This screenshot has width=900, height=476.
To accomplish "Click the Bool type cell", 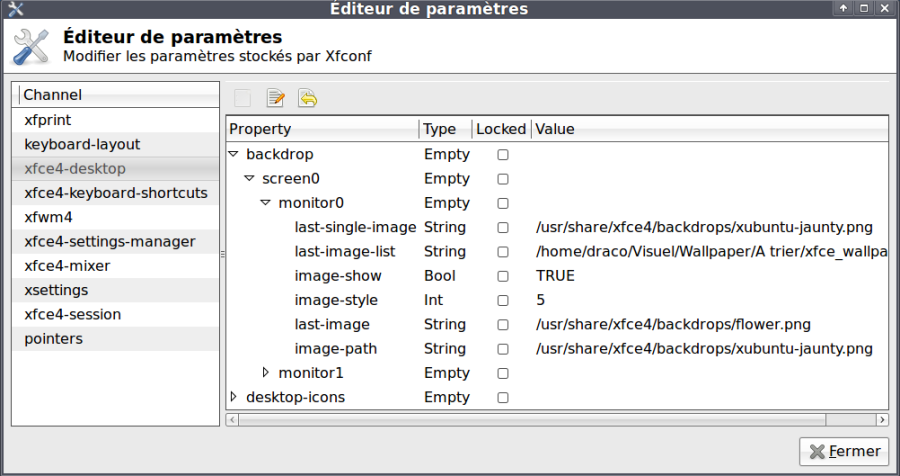I will point(440,276).
